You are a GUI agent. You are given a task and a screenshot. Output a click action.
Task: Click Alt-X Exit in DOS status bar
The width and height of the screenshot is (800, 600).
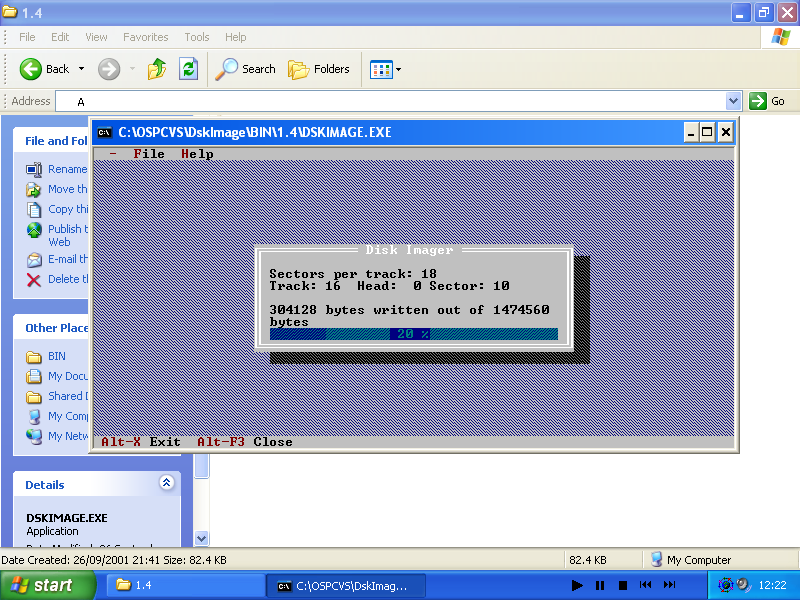click(x=141, y=441)
